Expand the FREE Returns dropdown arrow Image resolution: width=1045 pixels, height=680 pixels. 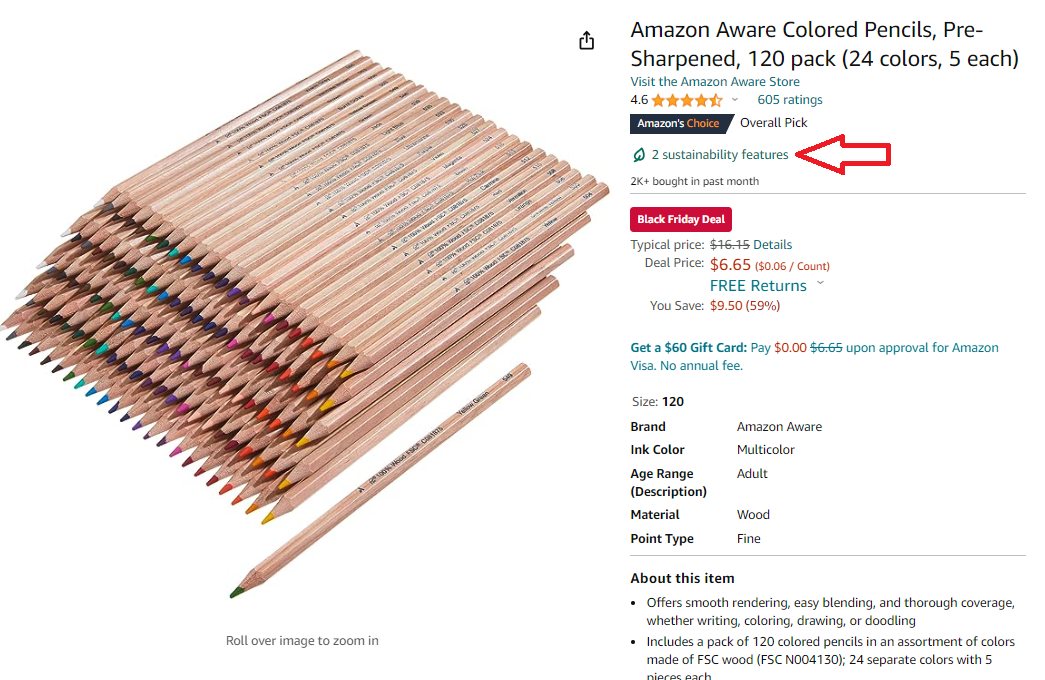tap(821, 283)
